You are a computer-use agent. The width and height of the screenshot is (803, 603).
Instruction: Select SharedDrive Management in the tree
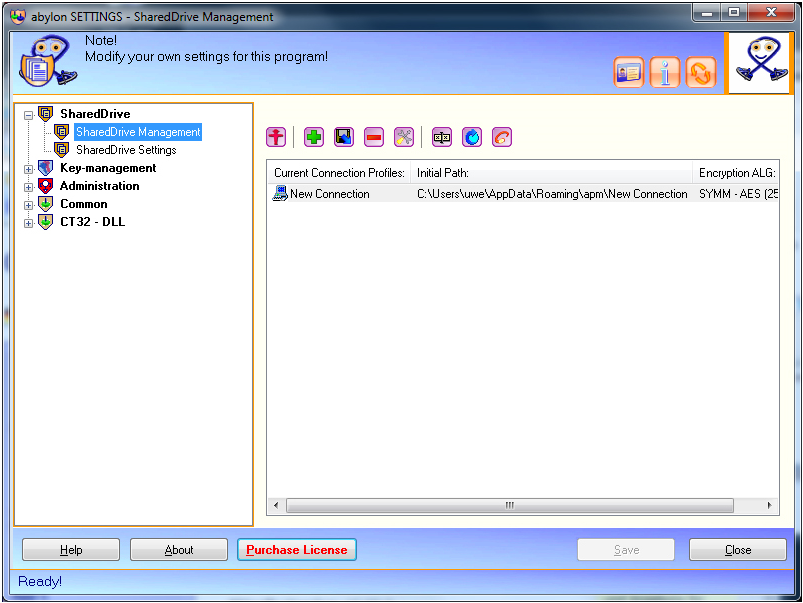(x=138, y=132)
